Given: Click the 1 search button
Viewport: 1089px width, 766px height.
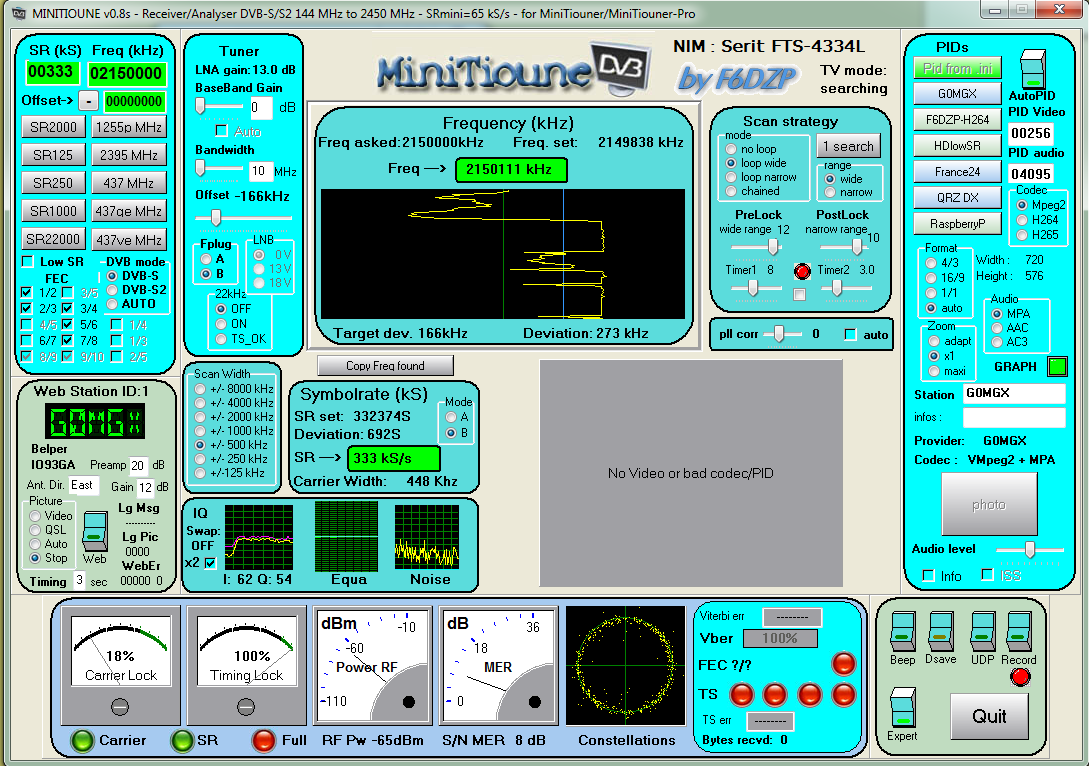Looking at the screenshot, I should coord(848,147).
